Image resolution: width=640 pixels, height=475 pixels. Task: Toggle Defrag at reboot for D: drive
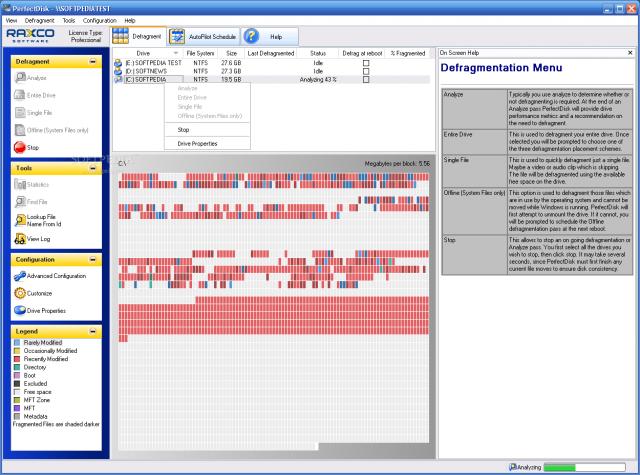[366, 71]
